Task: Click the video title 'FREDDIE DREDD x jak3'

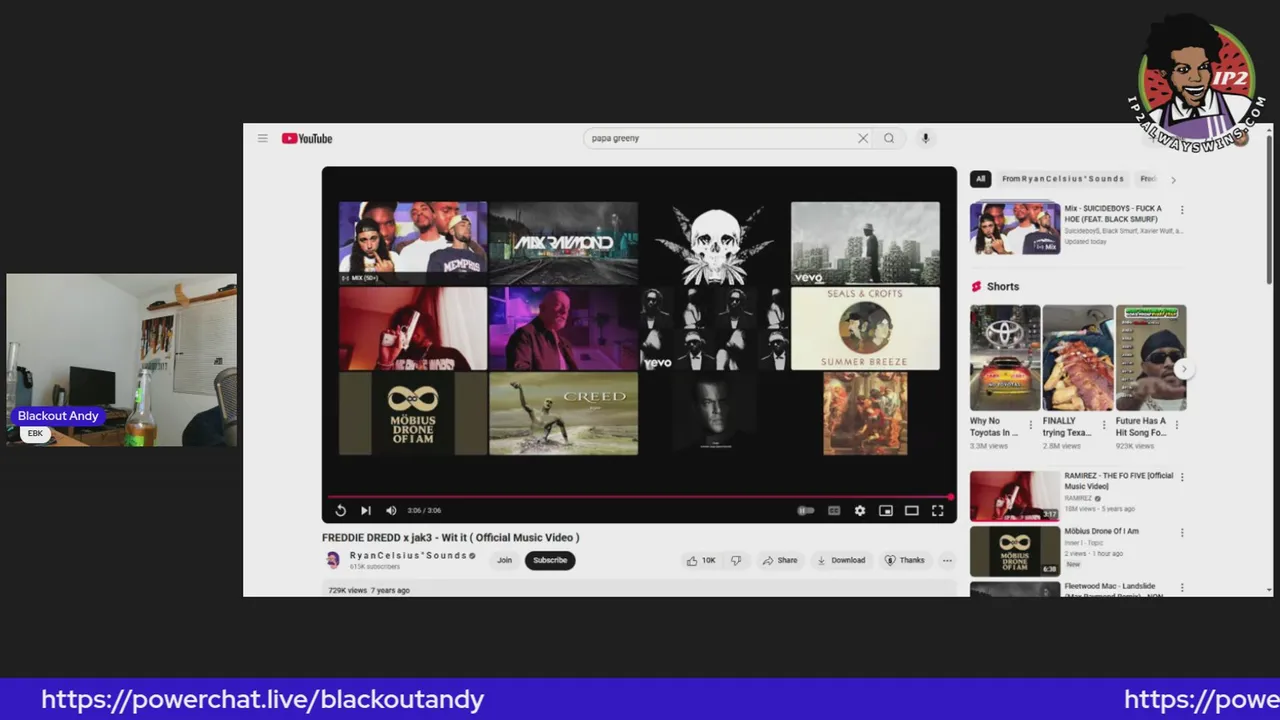Action: [x=450, y=537]
